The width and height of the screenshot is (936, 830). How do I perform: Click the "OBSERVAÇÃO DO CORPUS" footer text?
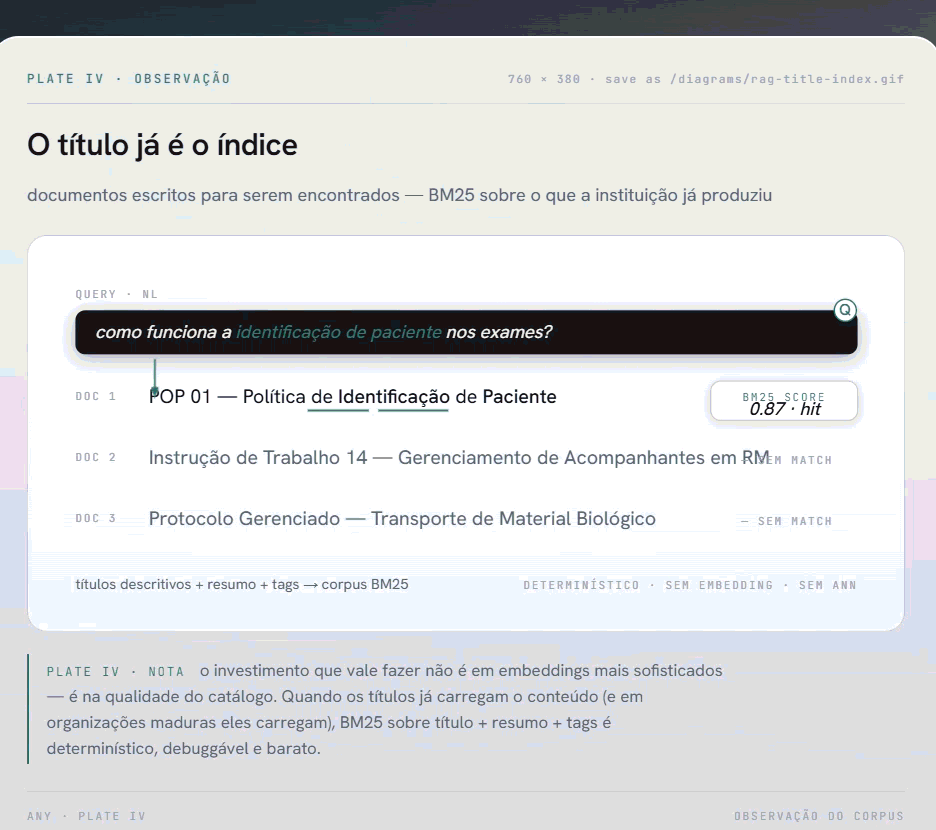tap(819, 816)
